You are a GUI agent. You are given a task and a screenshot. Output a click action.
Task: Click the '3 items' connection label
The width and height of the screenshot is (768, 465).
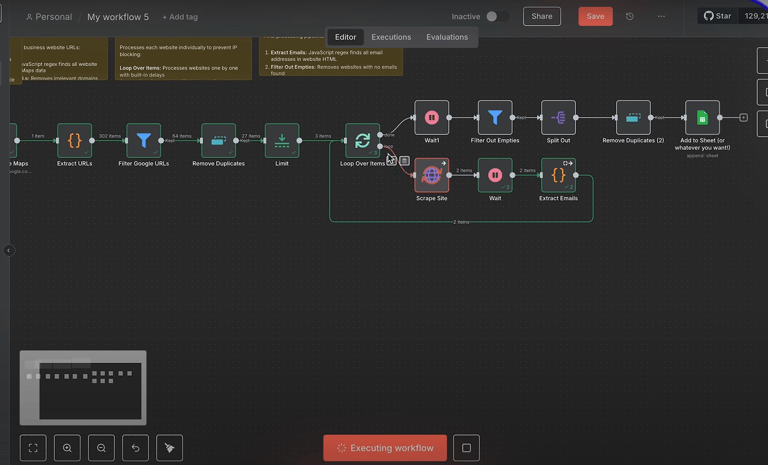(323, 136)
